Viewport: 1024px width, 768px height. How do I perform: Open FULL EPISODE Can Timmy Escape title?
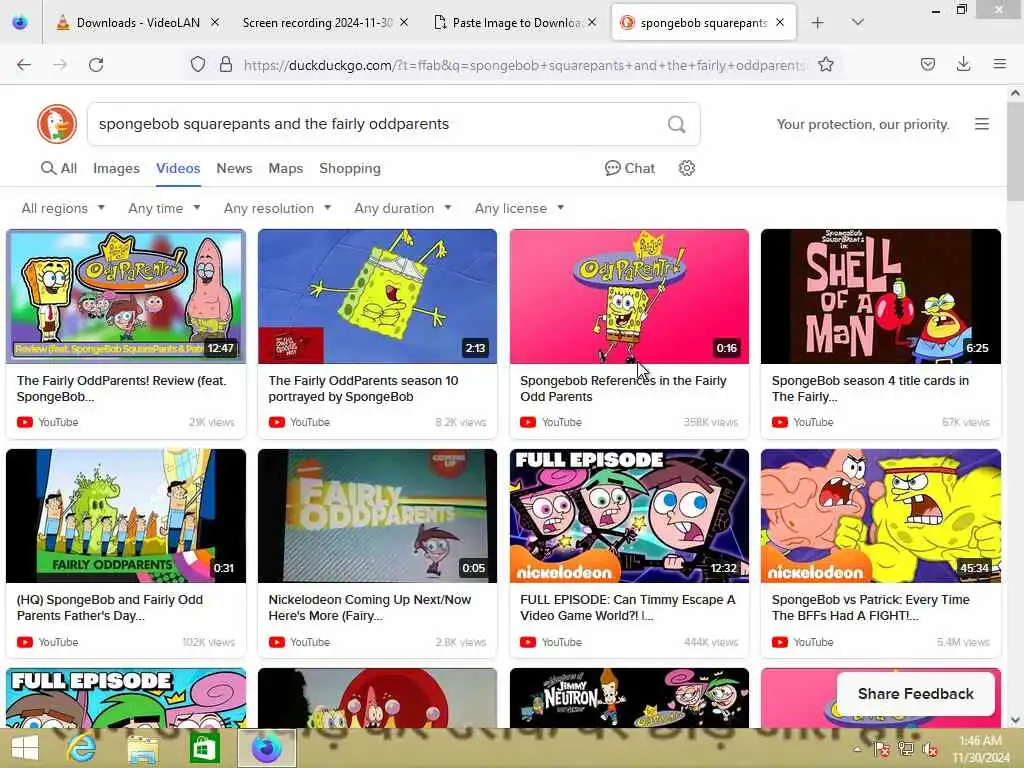[628, 607]
